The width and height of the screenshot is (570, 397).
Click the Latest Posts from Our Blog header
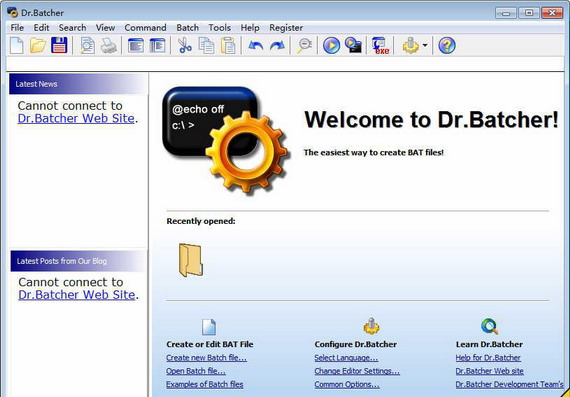[78, 261]
